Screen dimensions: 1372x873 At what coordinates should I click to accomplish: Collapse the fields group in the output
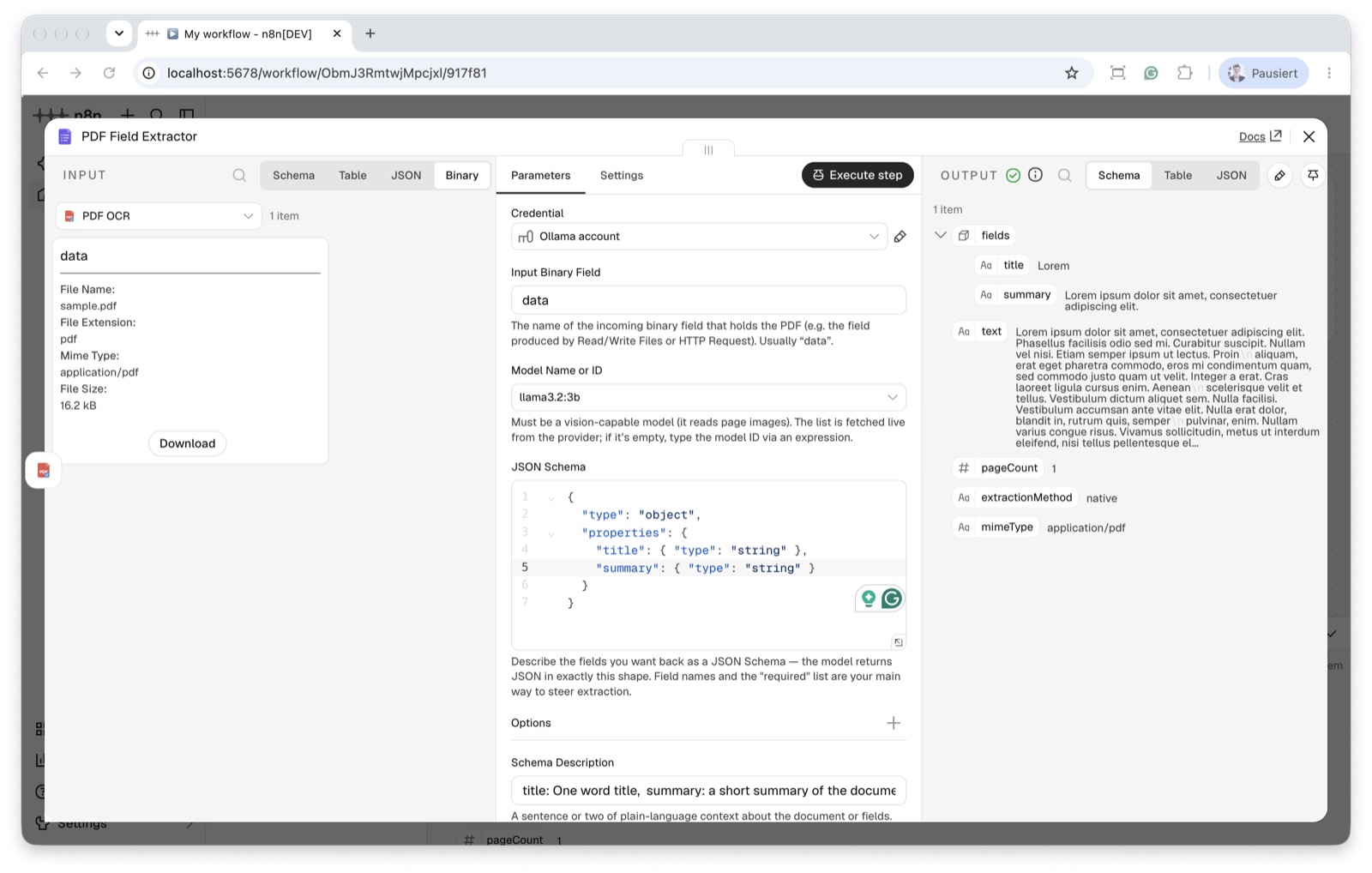(x=941, y=235)
